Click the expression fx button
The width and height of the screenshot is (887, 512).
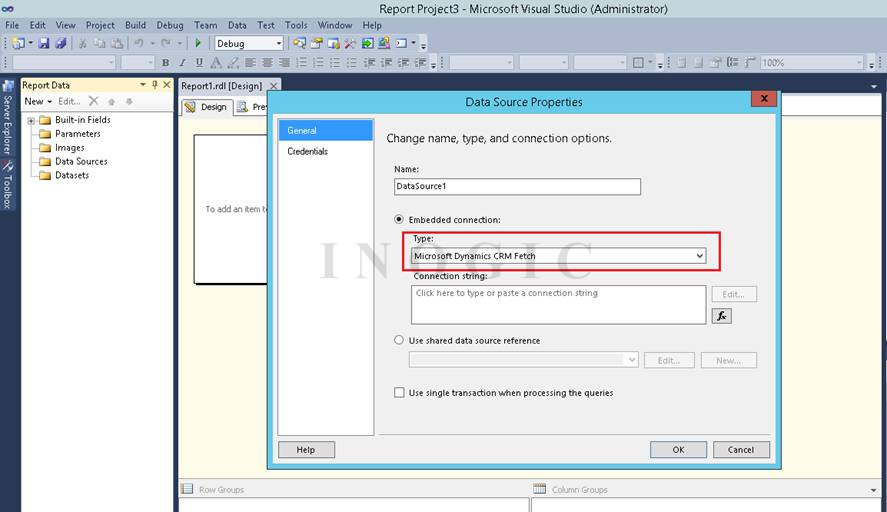721,316
